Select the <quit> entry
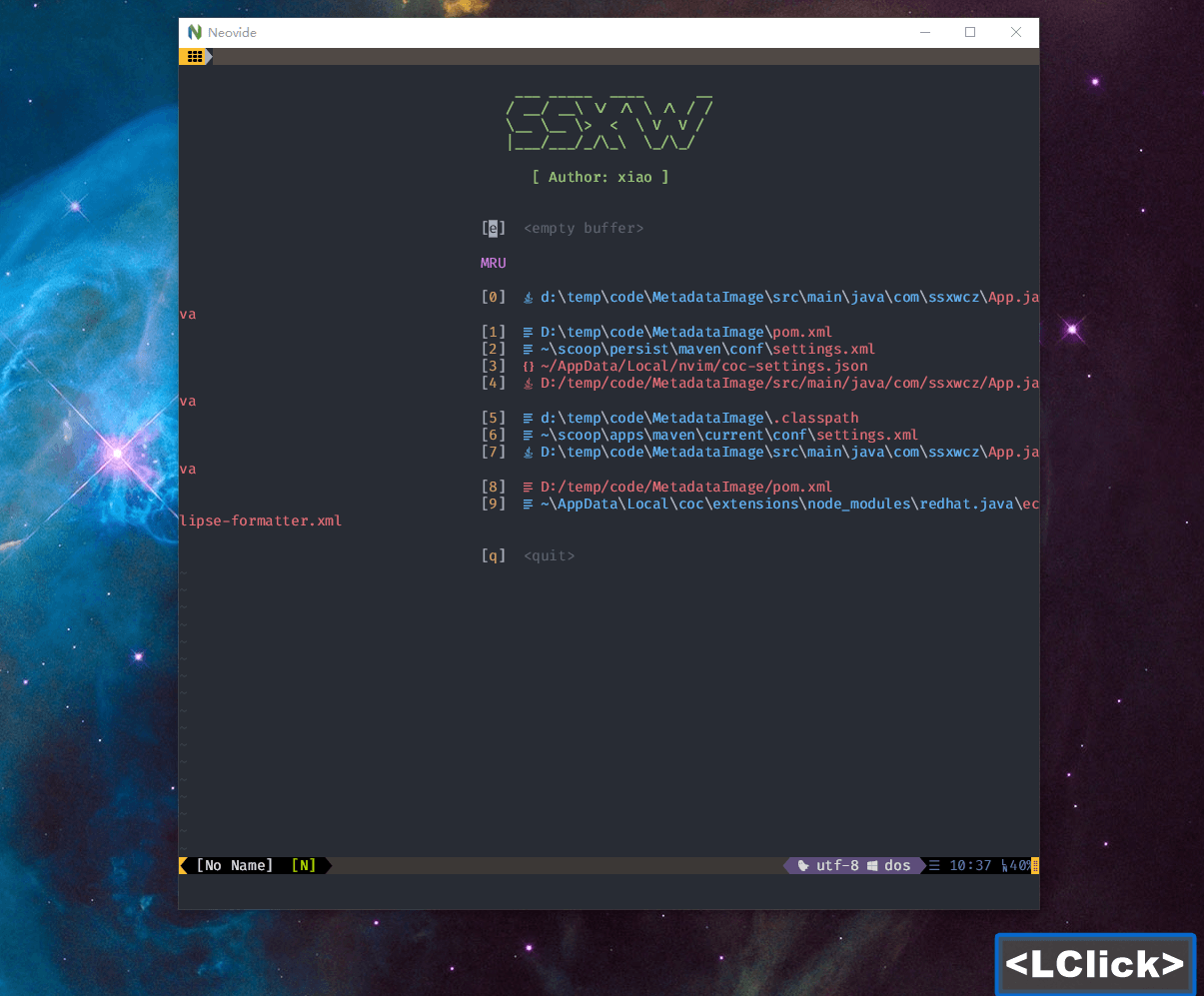 [x=550, y=555]
